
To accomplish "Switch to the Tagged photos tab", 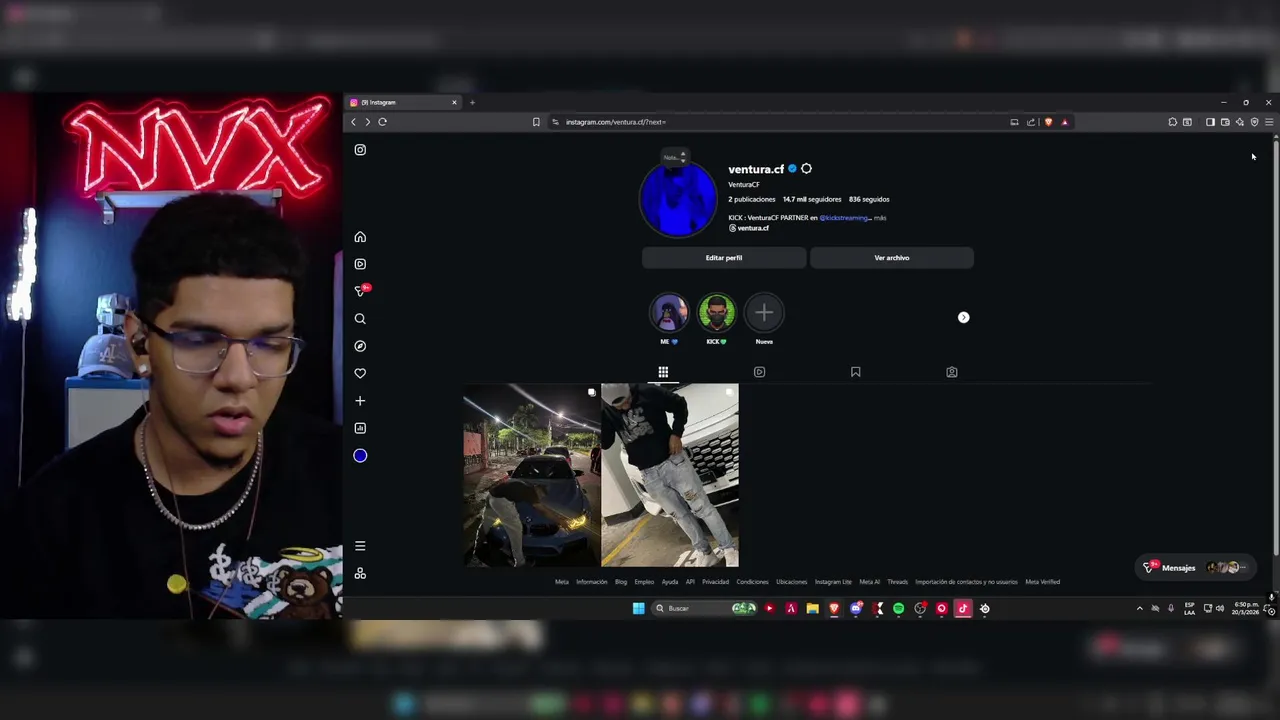I will click(952, 372).
